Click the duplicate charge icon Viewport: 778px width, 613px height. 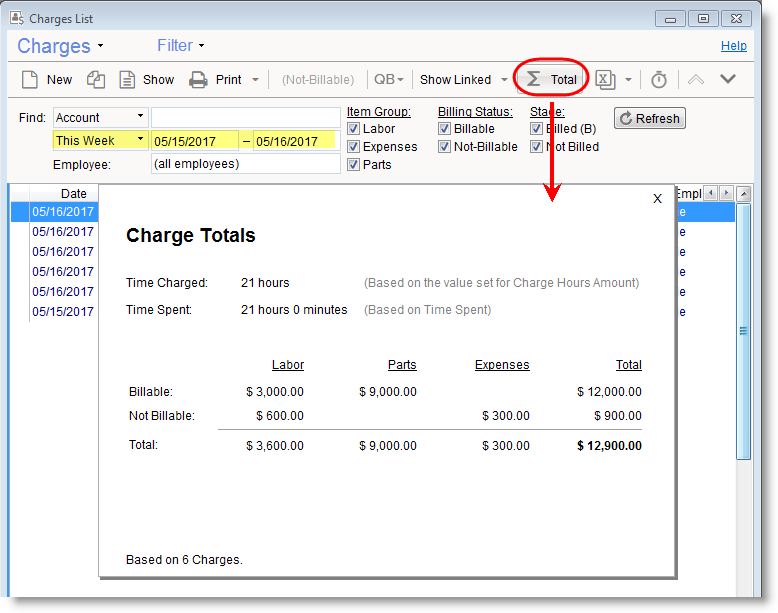(x=96, y=80)
